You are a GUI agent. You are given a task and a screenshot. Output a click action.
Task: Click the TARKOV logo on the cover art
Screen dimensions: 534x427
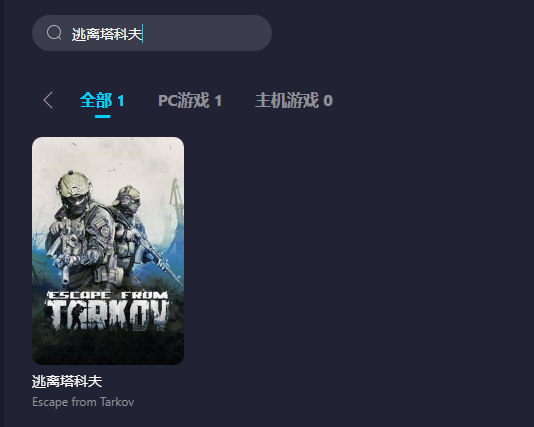tap(108, 315)
